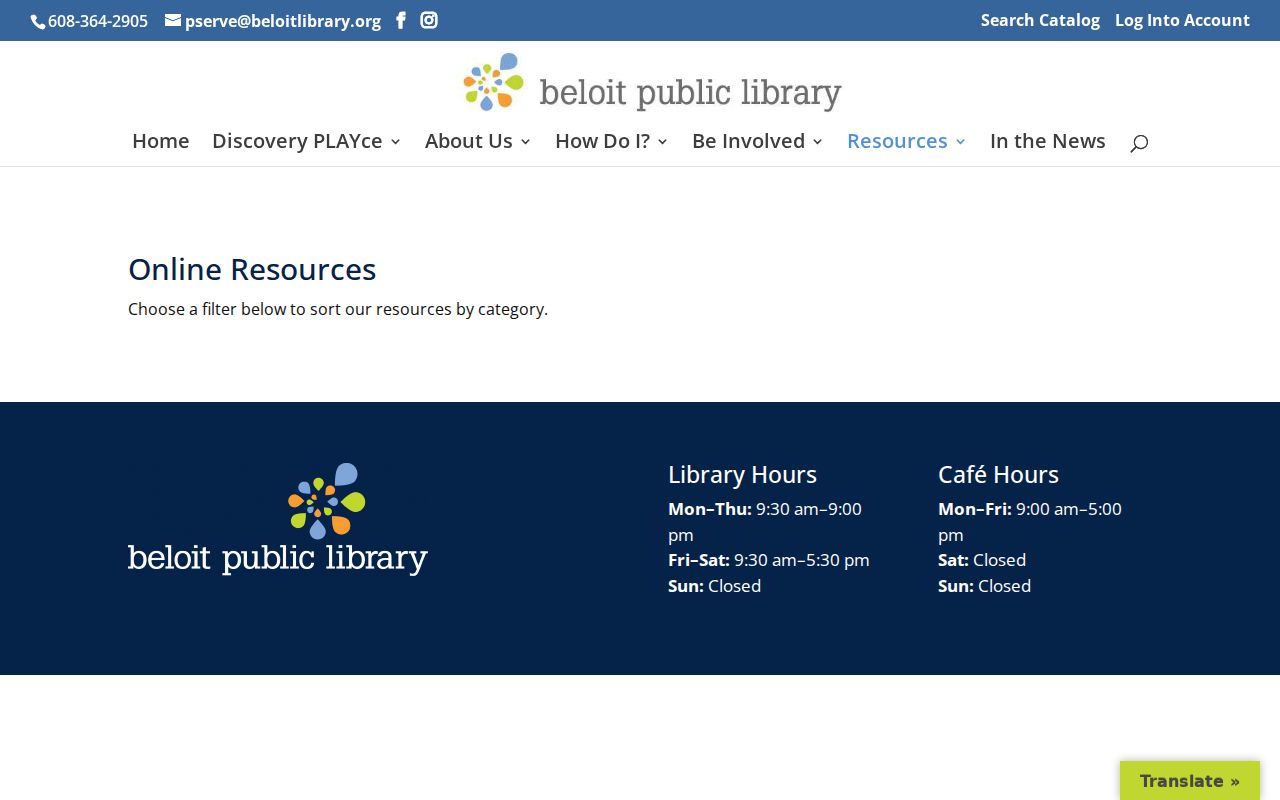
Task: Click the Log Into Account link
Action: (x=1182, y=20)
